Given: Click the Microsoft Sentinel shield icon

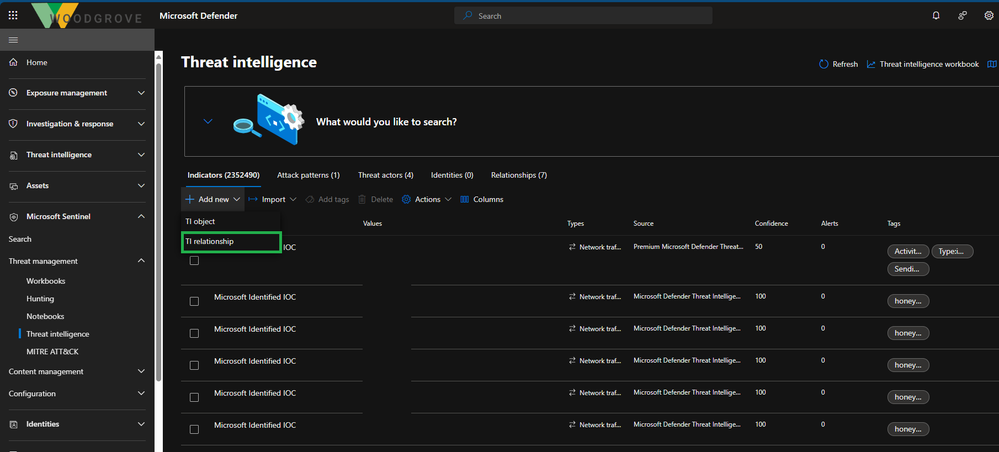Looking at the screenshot, I should click(x=13, y=217).
